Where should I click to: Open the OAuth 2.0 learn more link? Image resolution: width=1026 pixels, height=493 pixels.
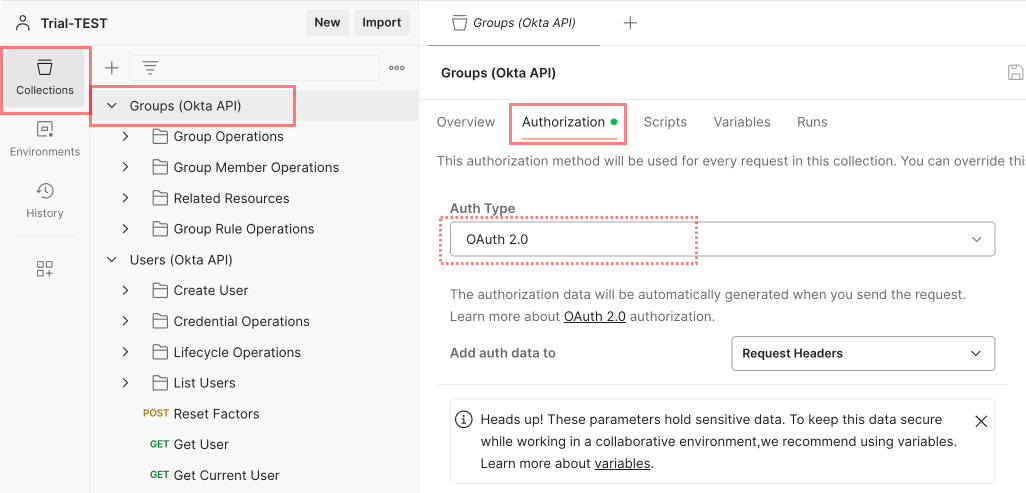(x=594, y=316)
